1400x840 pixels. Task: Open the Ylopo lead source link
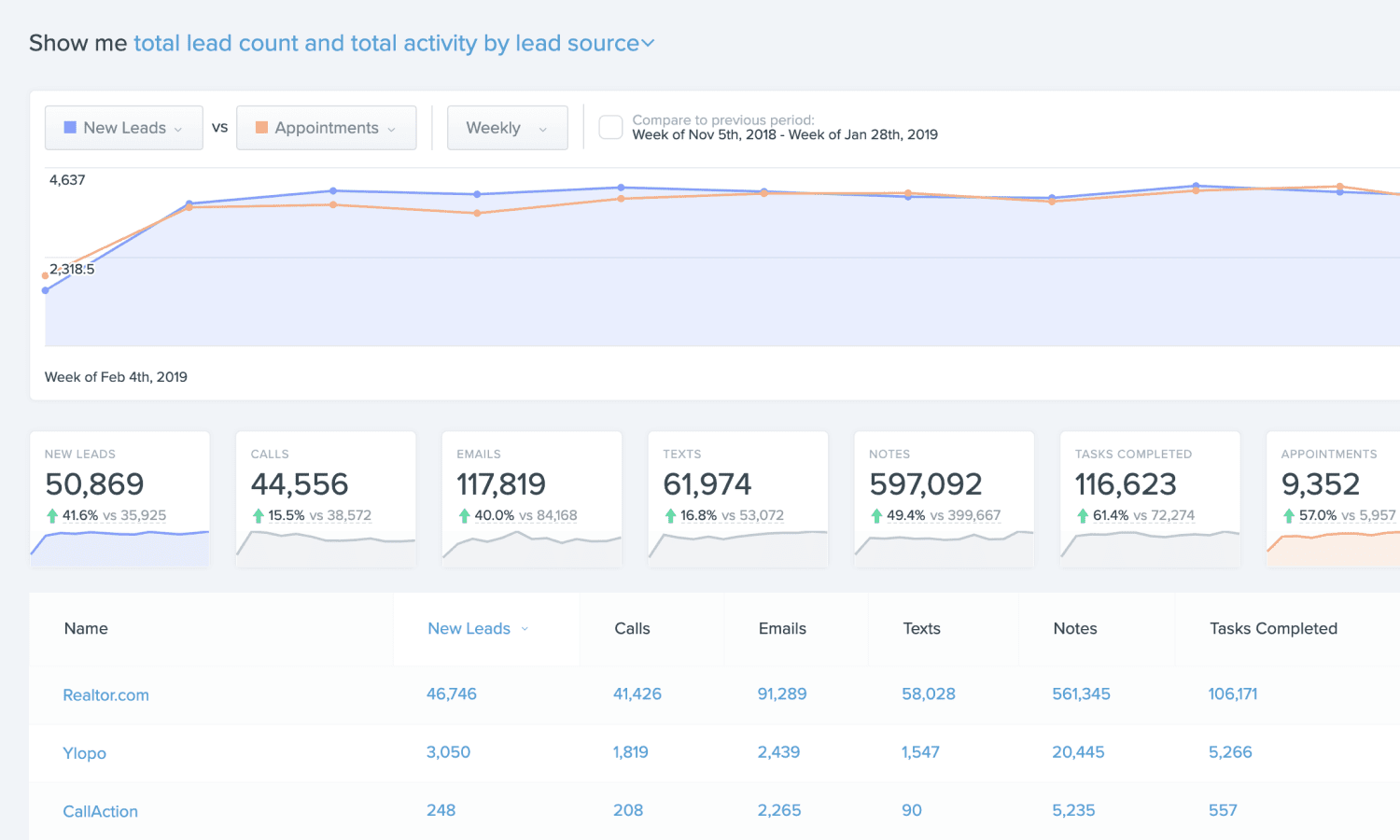[84, 753]
